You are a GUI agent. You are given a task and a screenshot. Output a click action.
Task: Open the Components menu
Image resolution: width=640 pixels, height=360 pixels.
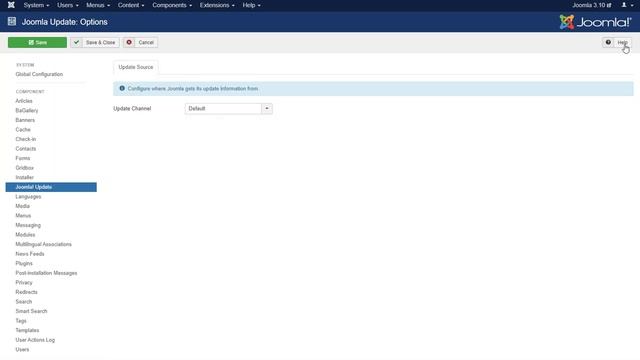(x=172, y=5)
